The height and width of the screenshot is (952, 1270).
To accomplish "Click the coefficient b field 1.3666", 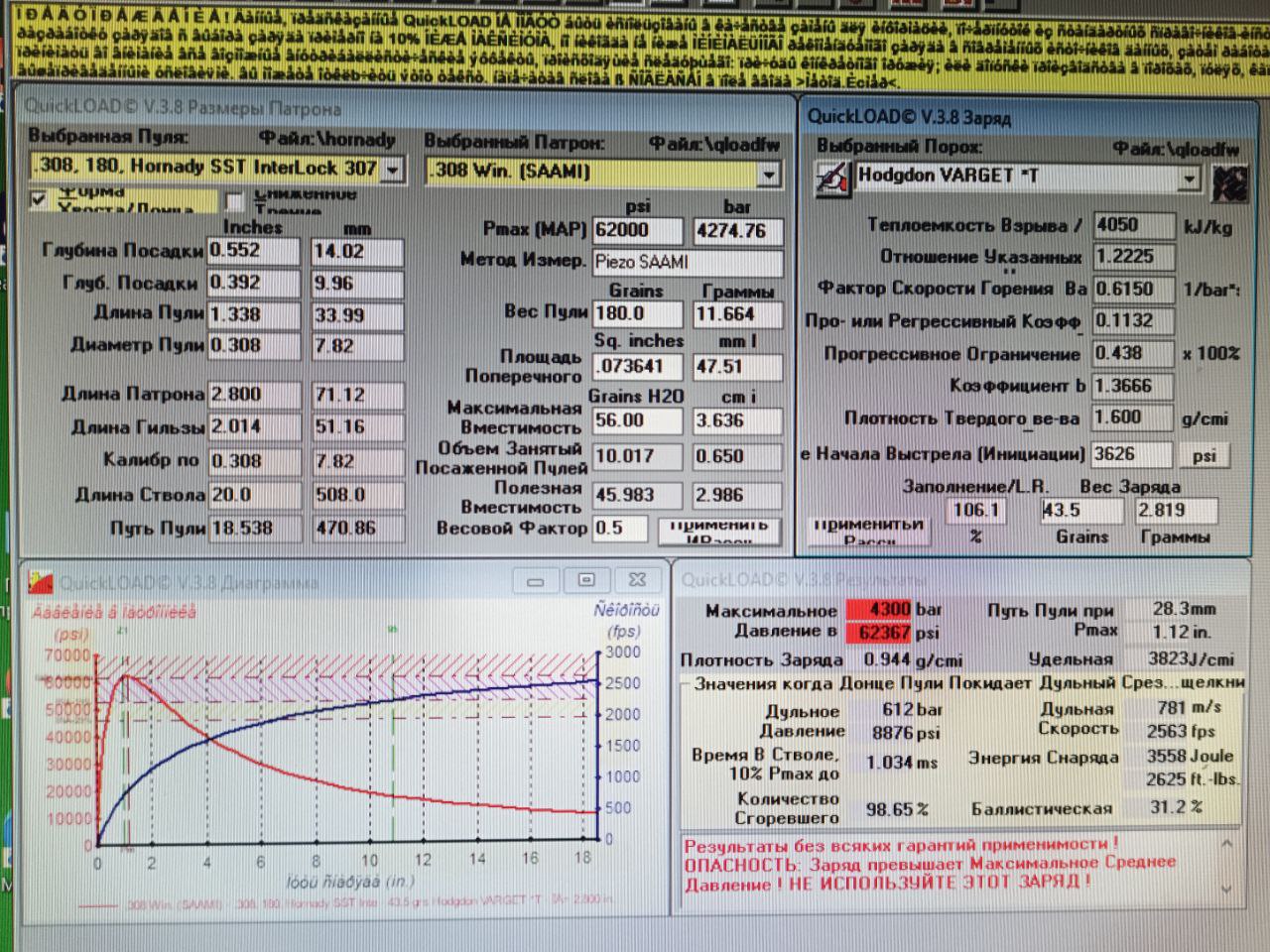I will coord(1133,386).
